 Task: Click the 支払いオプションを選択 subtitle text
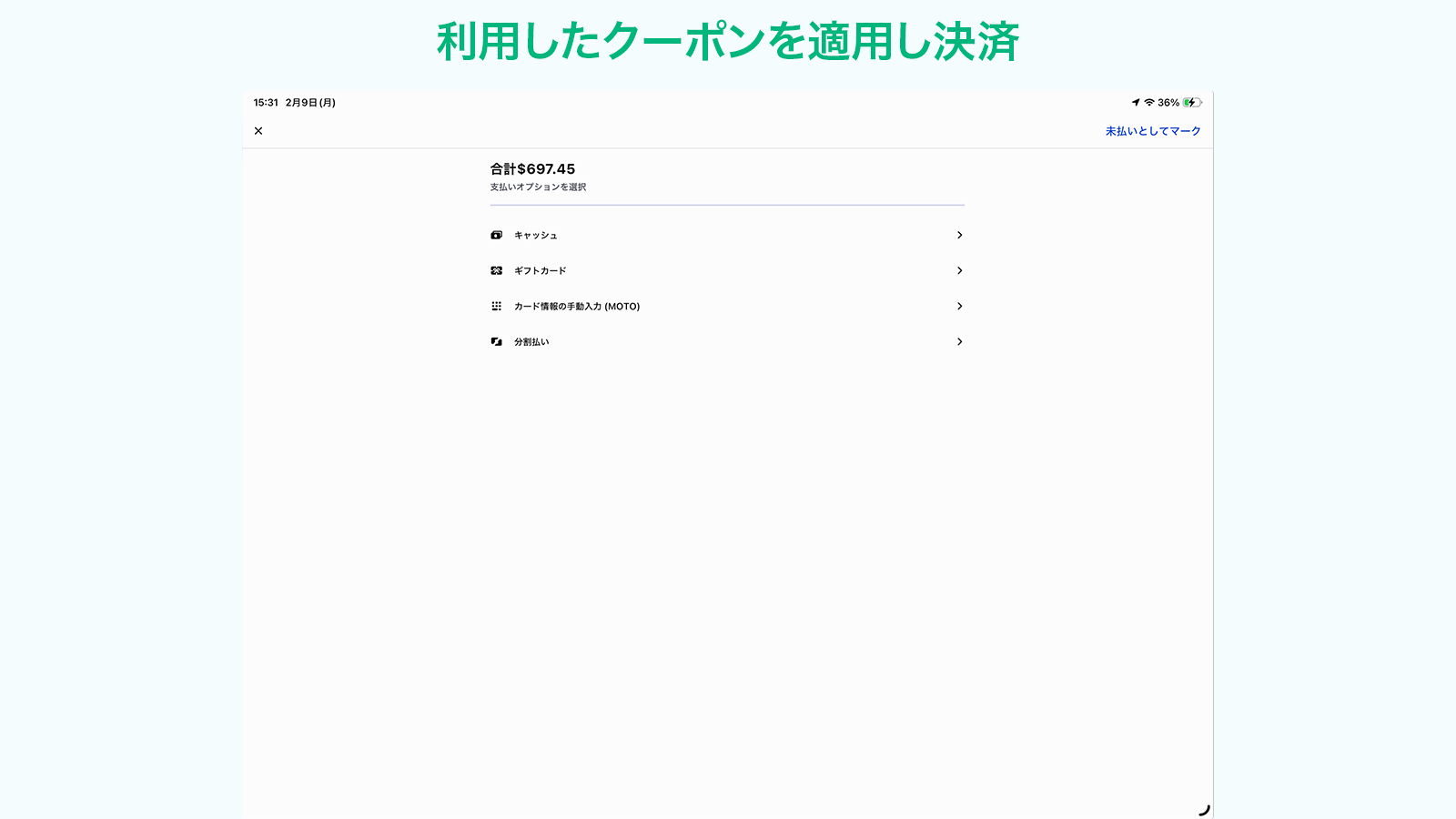pos(538,187)
